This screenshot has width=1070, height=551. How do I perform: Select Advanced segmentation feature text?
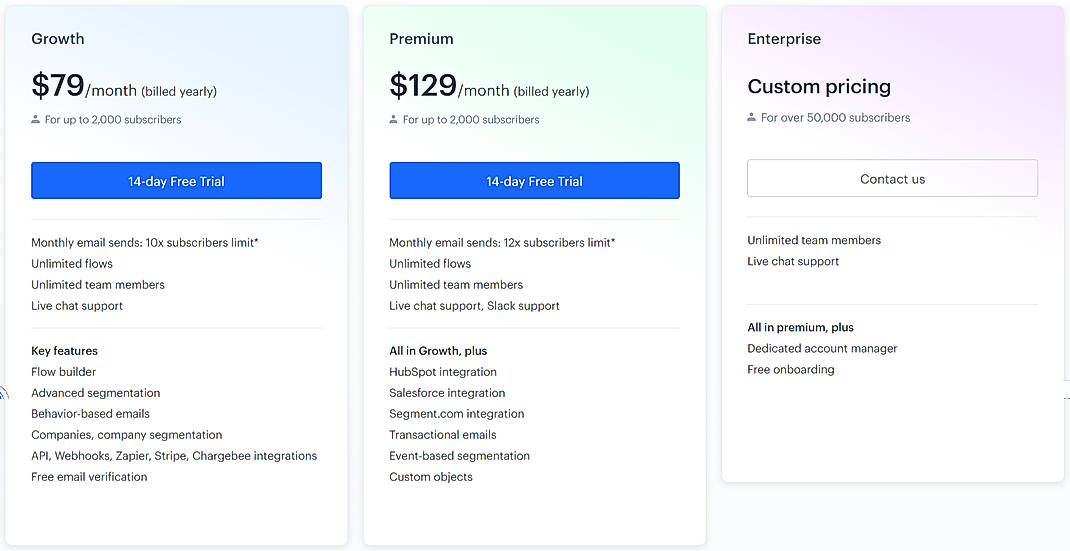tap(96, 393)
